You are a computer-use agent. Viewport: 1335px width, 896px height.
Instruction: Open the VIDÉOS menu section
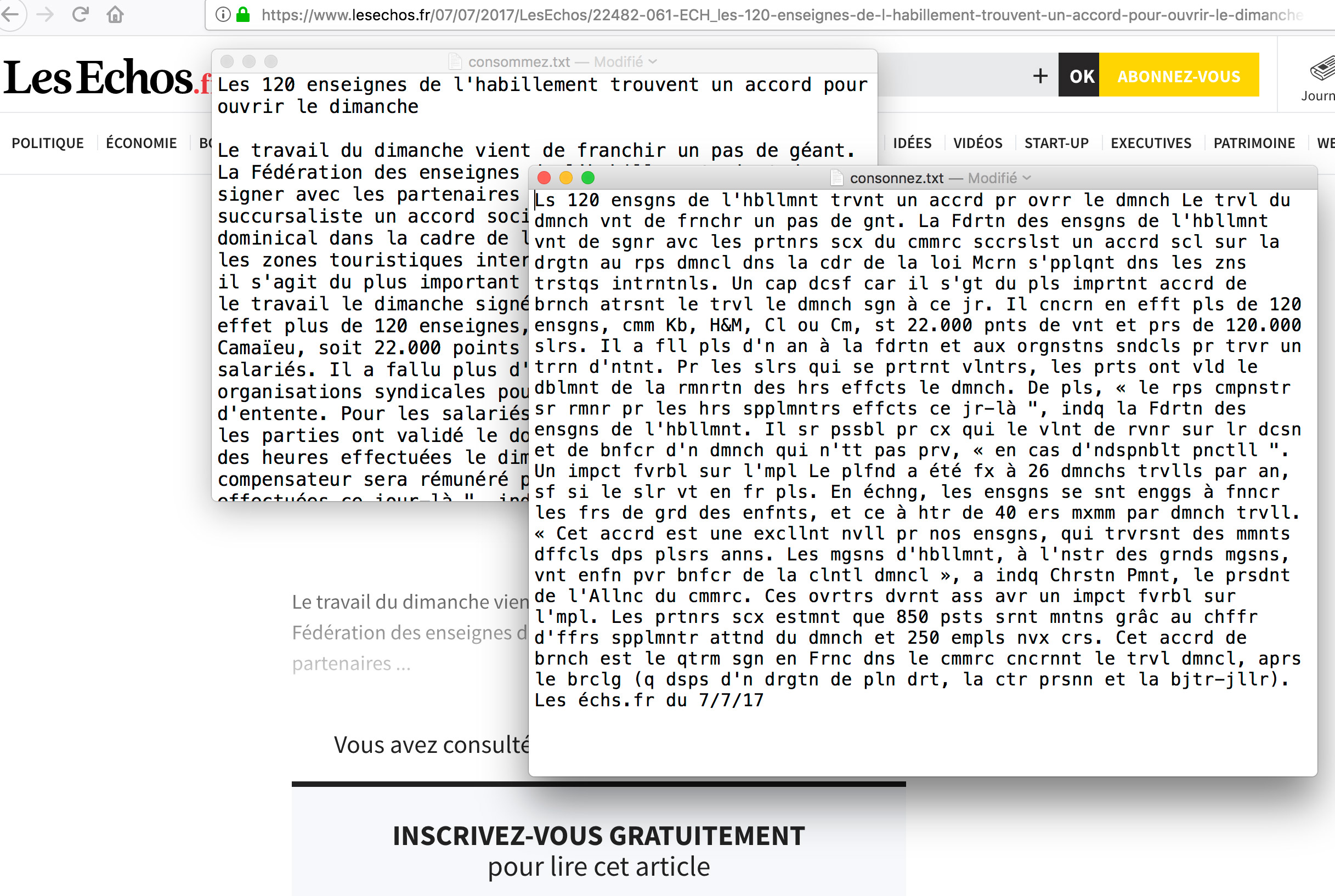click(x=978, y=143)
